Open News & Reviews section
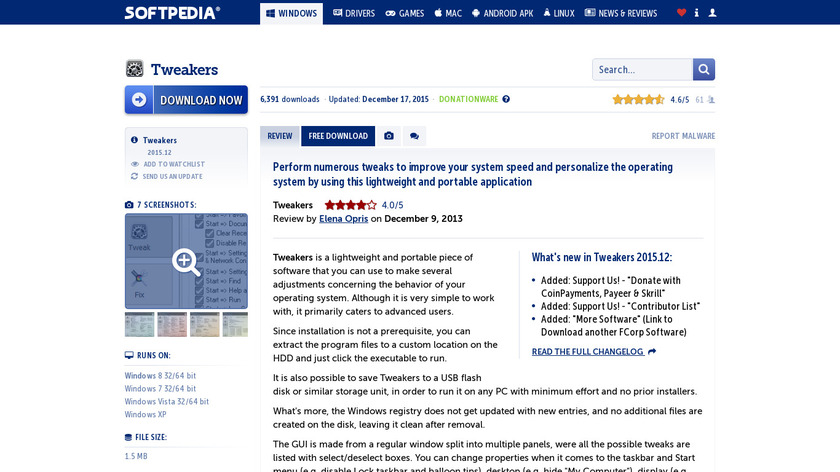 [x=620, y=13]
